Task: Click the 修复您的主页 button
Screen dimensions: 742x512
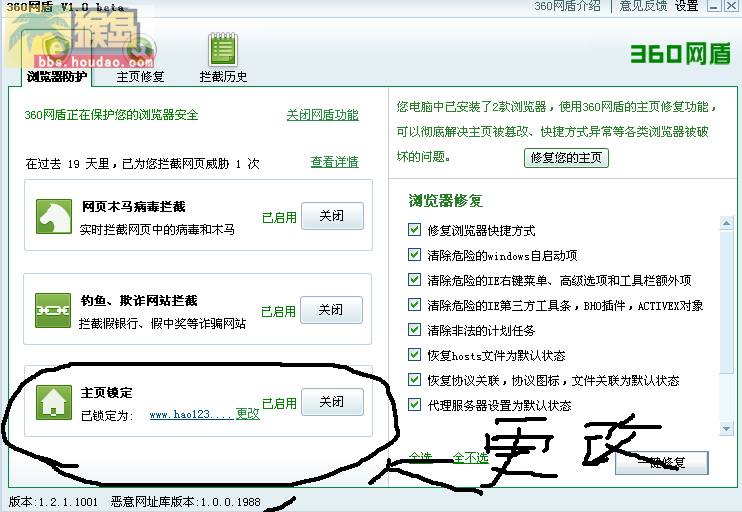Action: pos(566,158)
